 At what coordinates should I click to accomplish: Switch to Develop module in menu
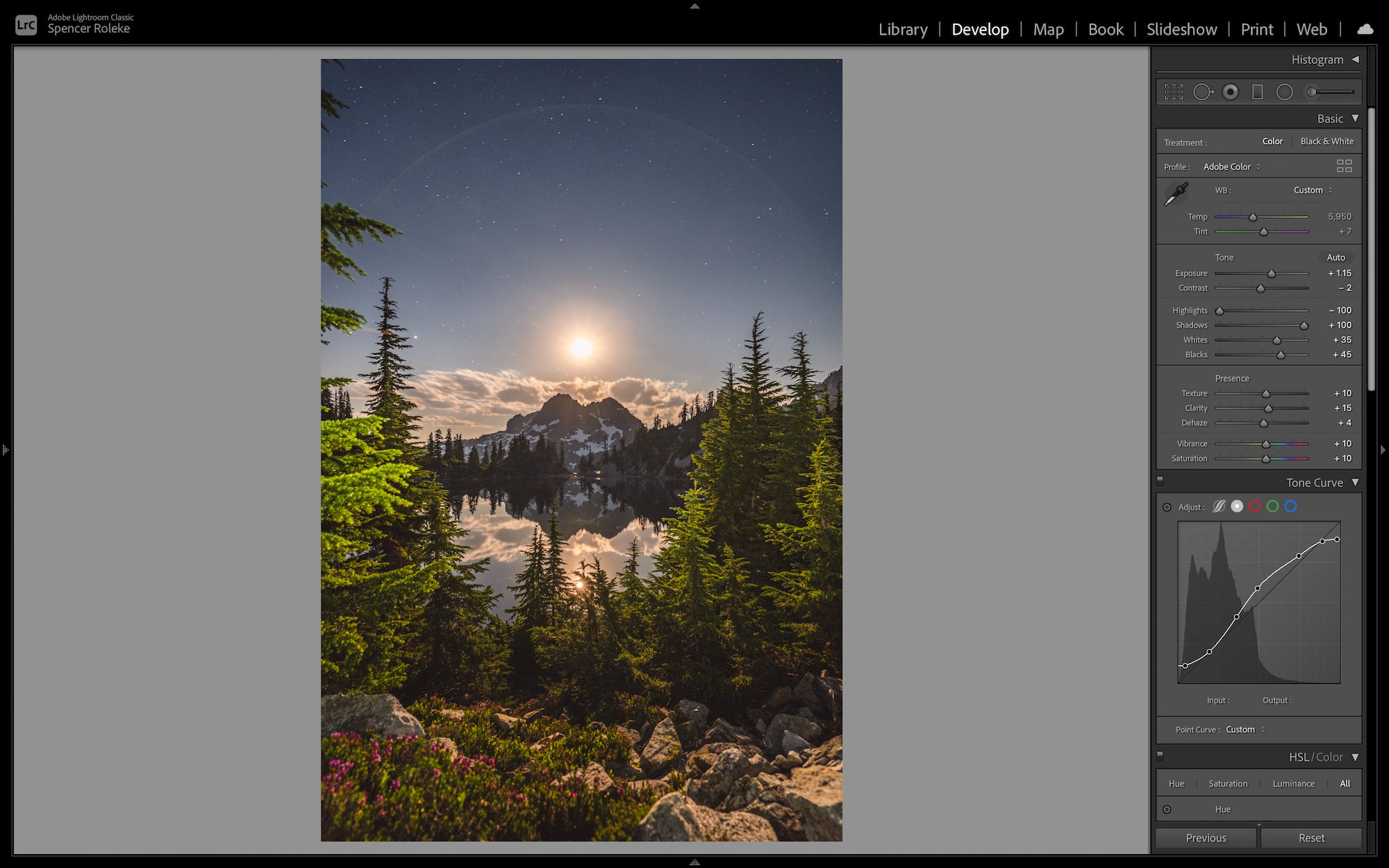pos(979,29)
